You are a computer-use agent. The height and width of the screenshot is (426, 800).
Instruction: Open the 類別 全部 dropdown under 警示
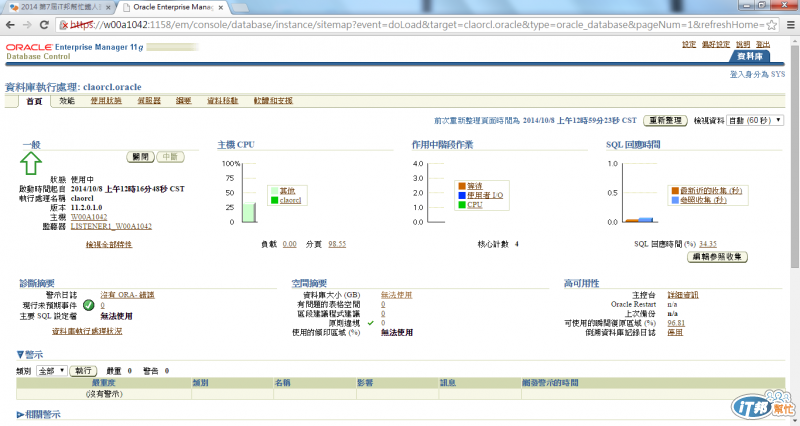pyautogui.click(x=52, y=371)
